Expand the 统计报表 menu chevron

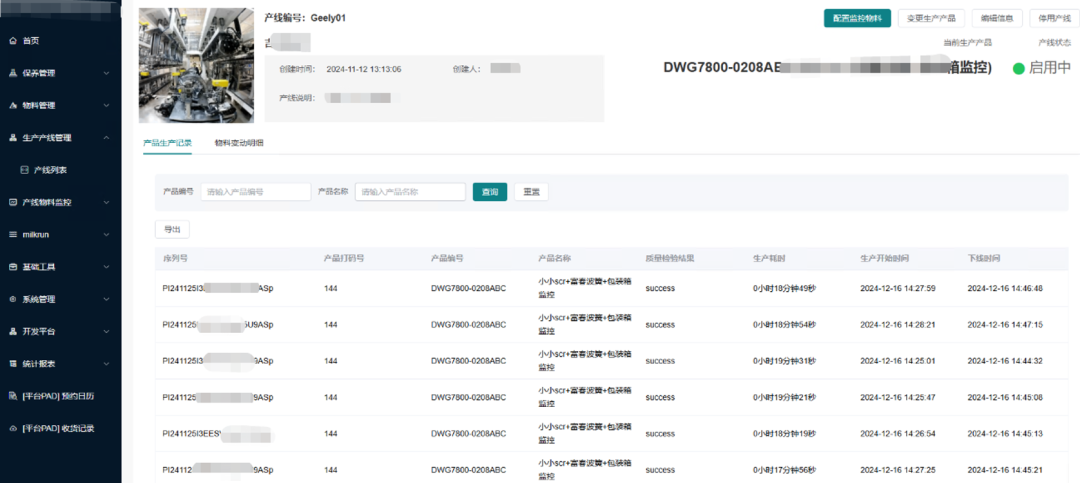coord(106,364)
